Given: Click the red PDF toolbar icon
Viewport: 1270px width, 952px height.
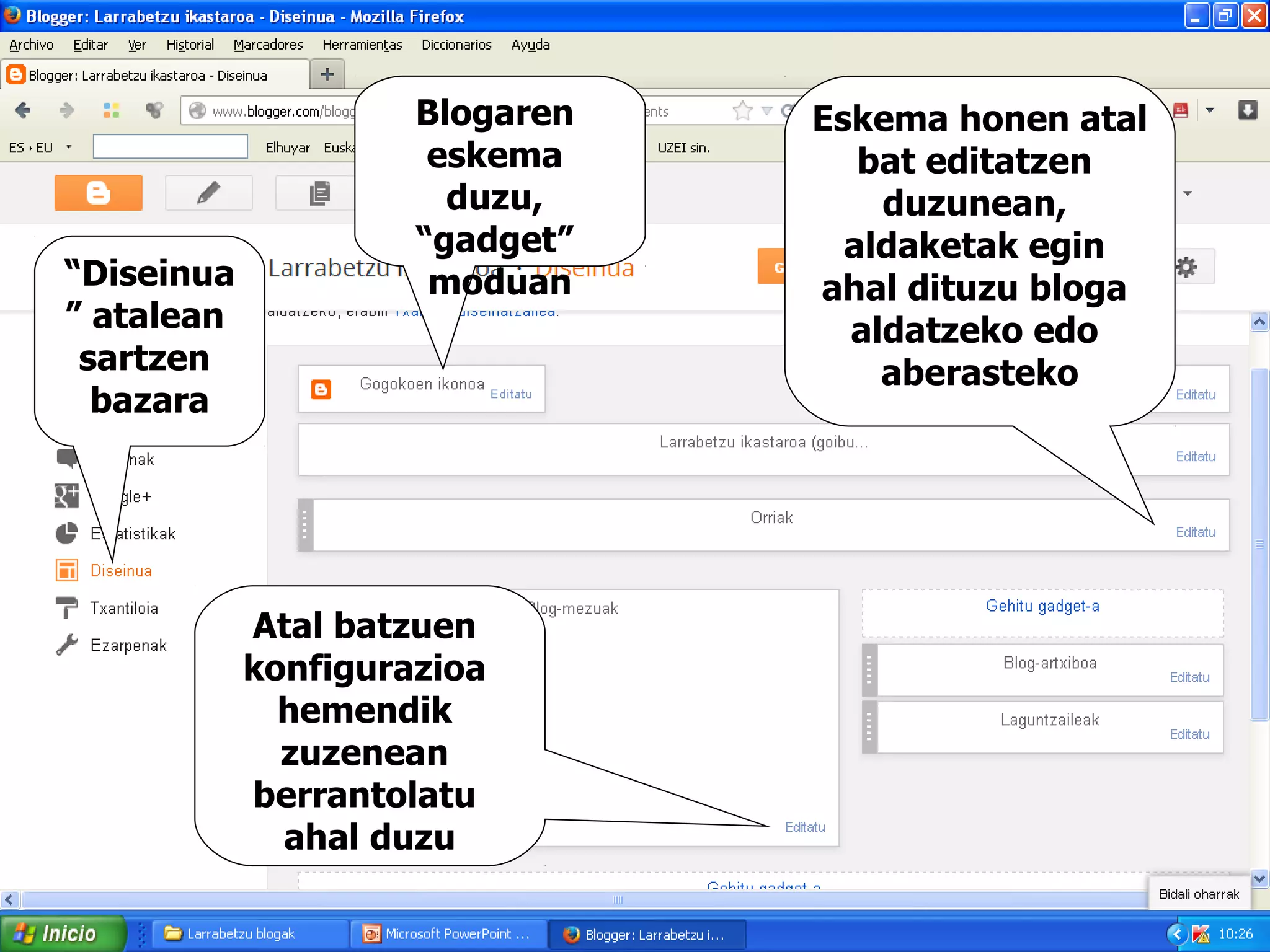Looking at the screenshot, I should tap(1181, 110).
